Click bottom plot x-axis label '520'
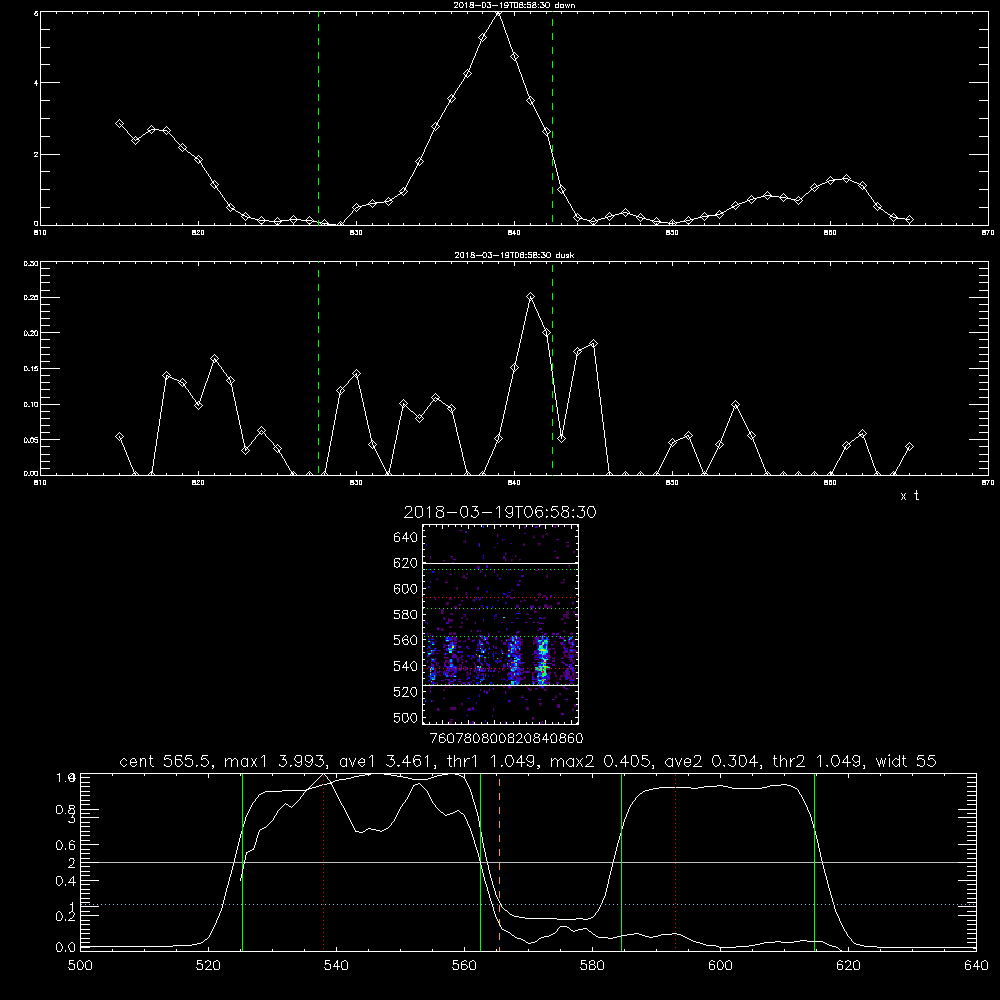Screen dimensions: 1000x1000 coord(208,966)
